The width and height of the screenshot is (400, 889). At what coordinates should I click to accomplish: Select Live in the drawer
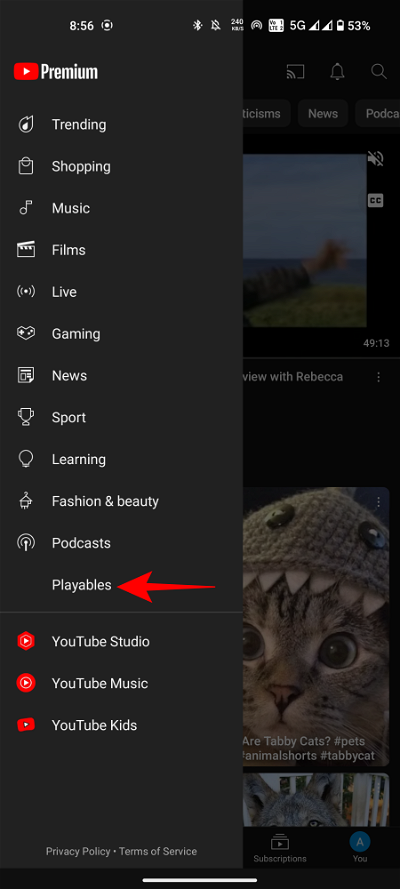point(64,292)
